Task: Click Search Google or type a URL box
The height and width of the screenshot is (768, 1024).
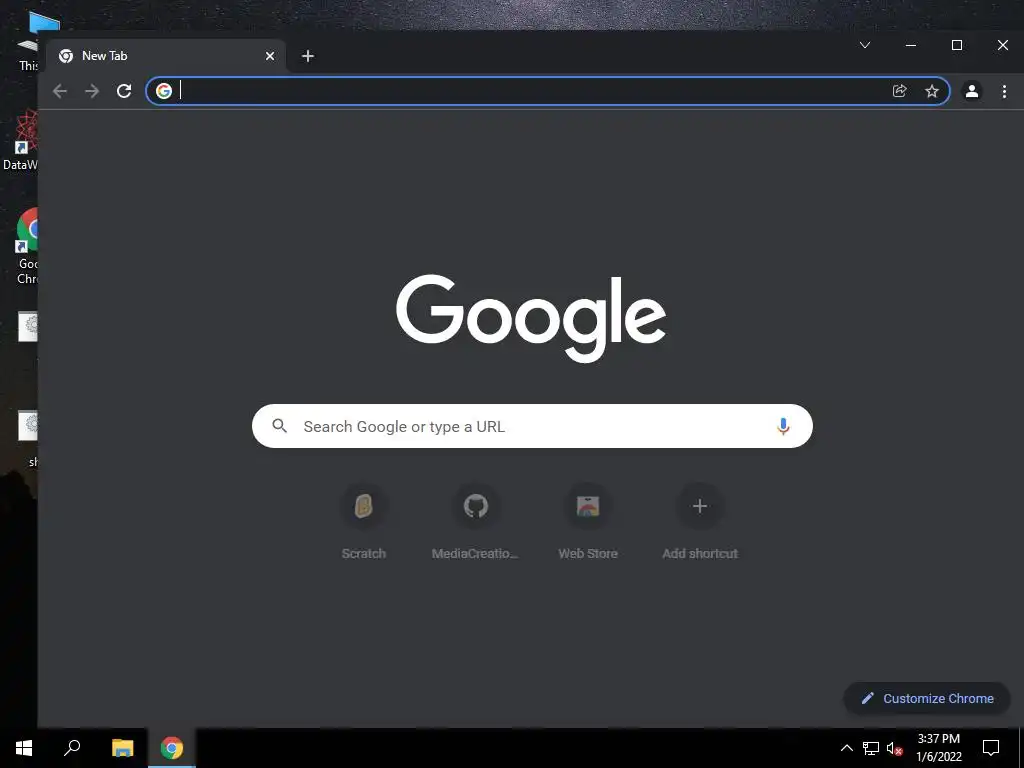Action: click(x=532, y=426)
